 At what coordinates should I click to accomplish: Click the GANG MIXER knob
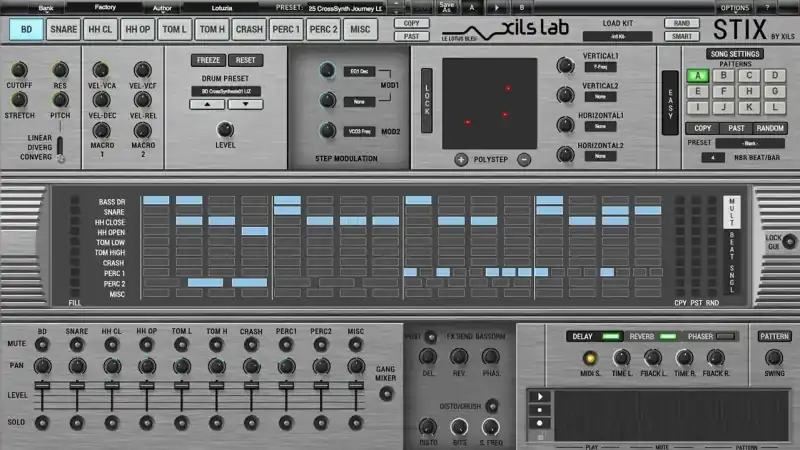(x=386, y=393)
